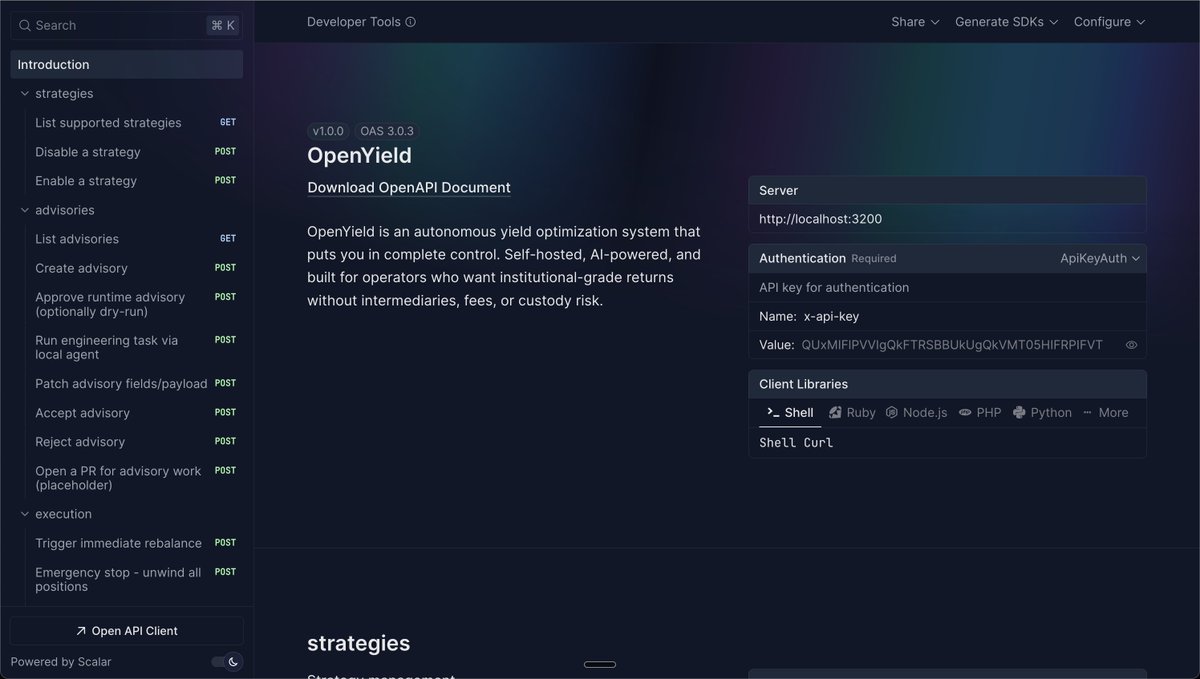Select the Ruby client tab

[852, 412]
